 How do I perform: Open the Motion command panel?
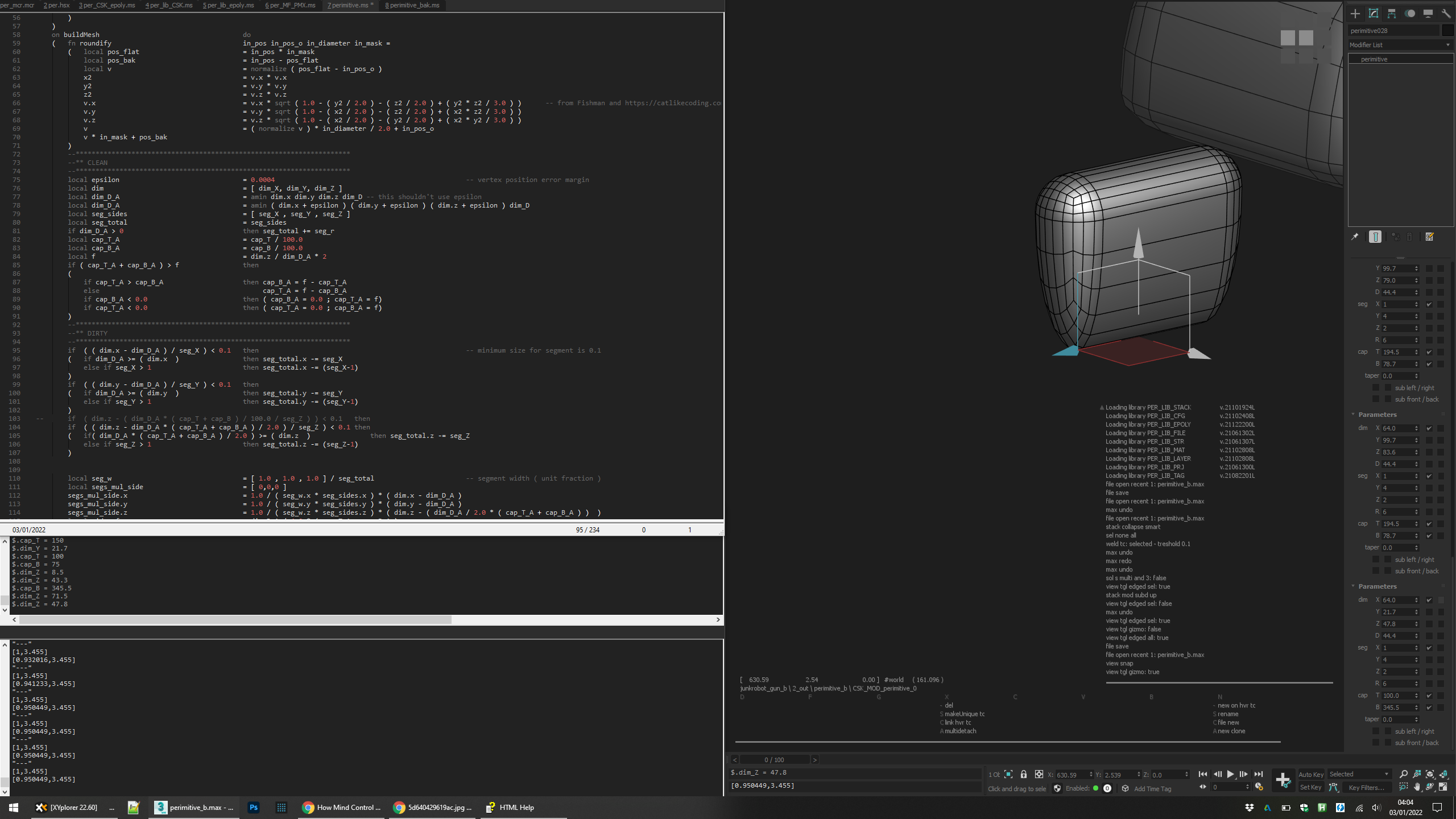pos(1410,14)
